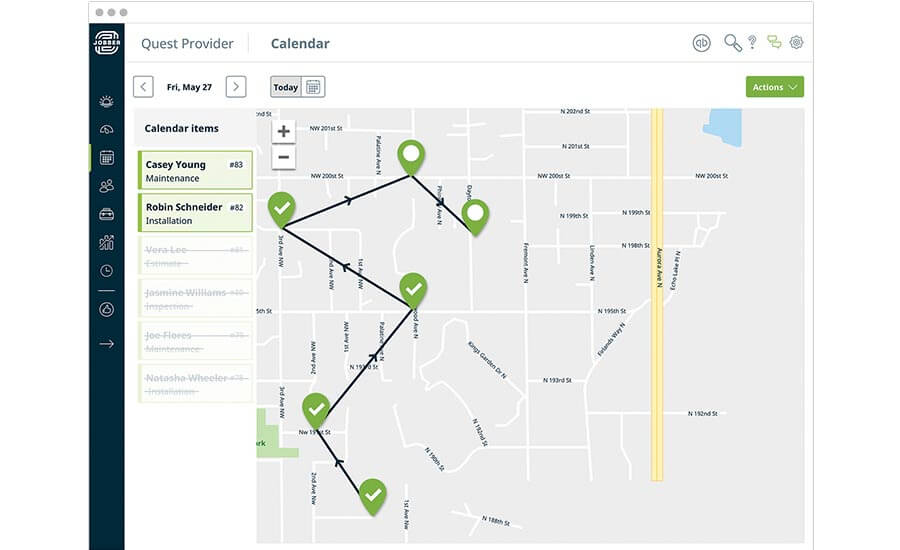Click the search magnifier icon
Viewport: 900px width, 550px height.
point(732,43)
